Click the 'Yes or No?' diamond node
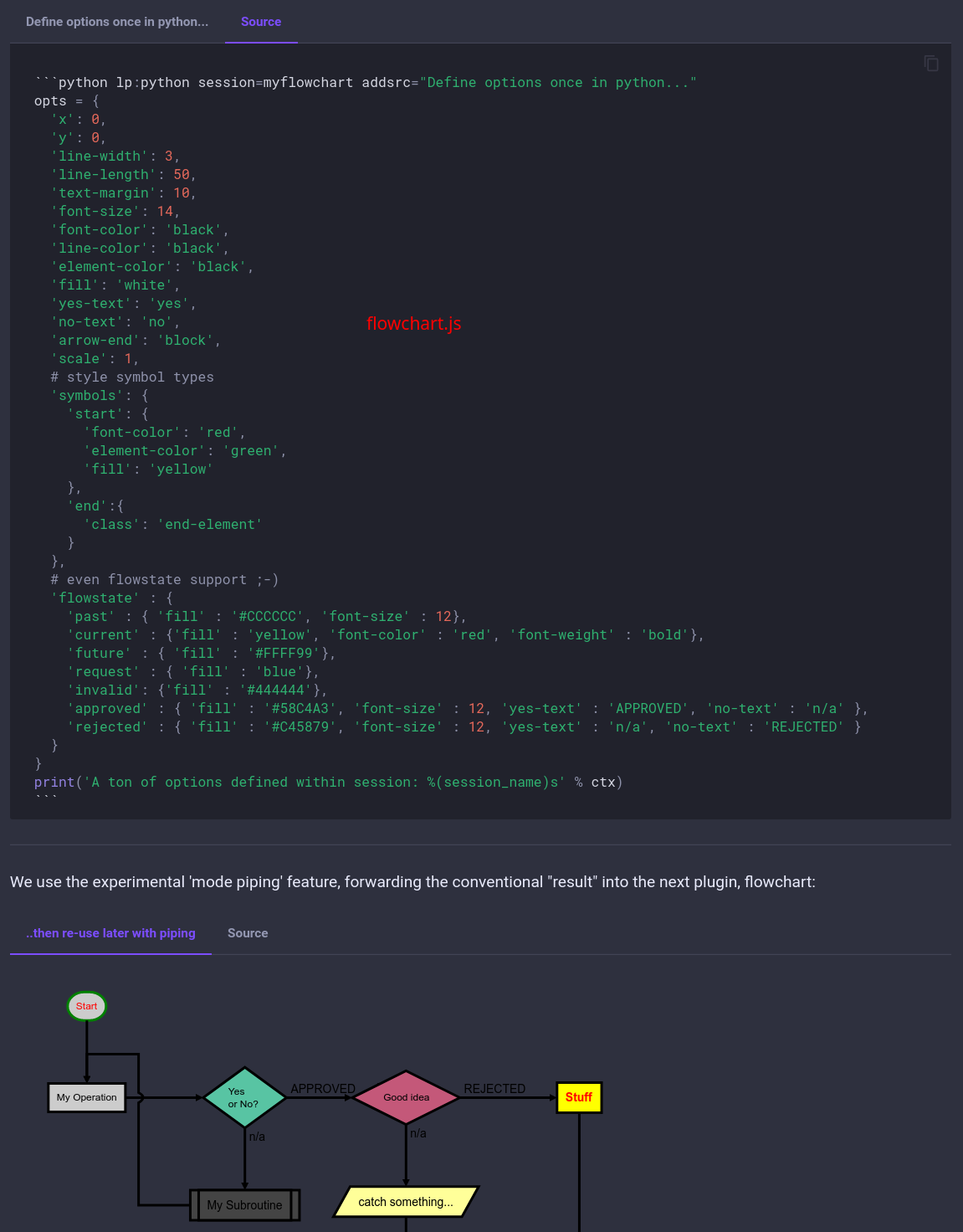Viewport: 963px width, 1232px height. tap(244, 1097)
